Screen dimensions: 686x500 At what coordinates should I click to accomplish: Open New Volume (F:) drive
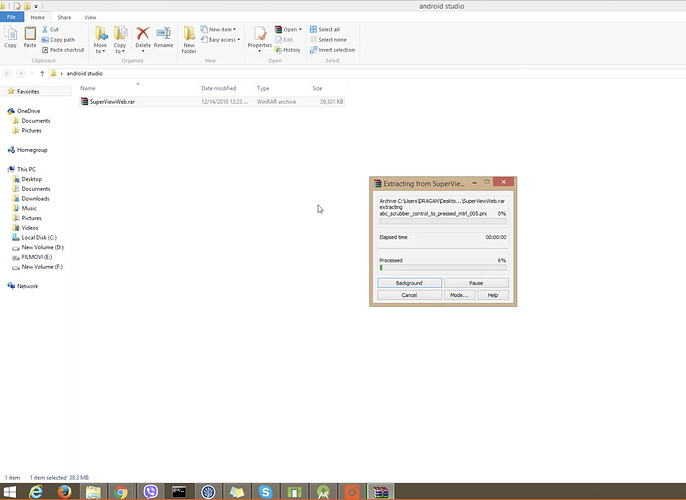point(42,266)
